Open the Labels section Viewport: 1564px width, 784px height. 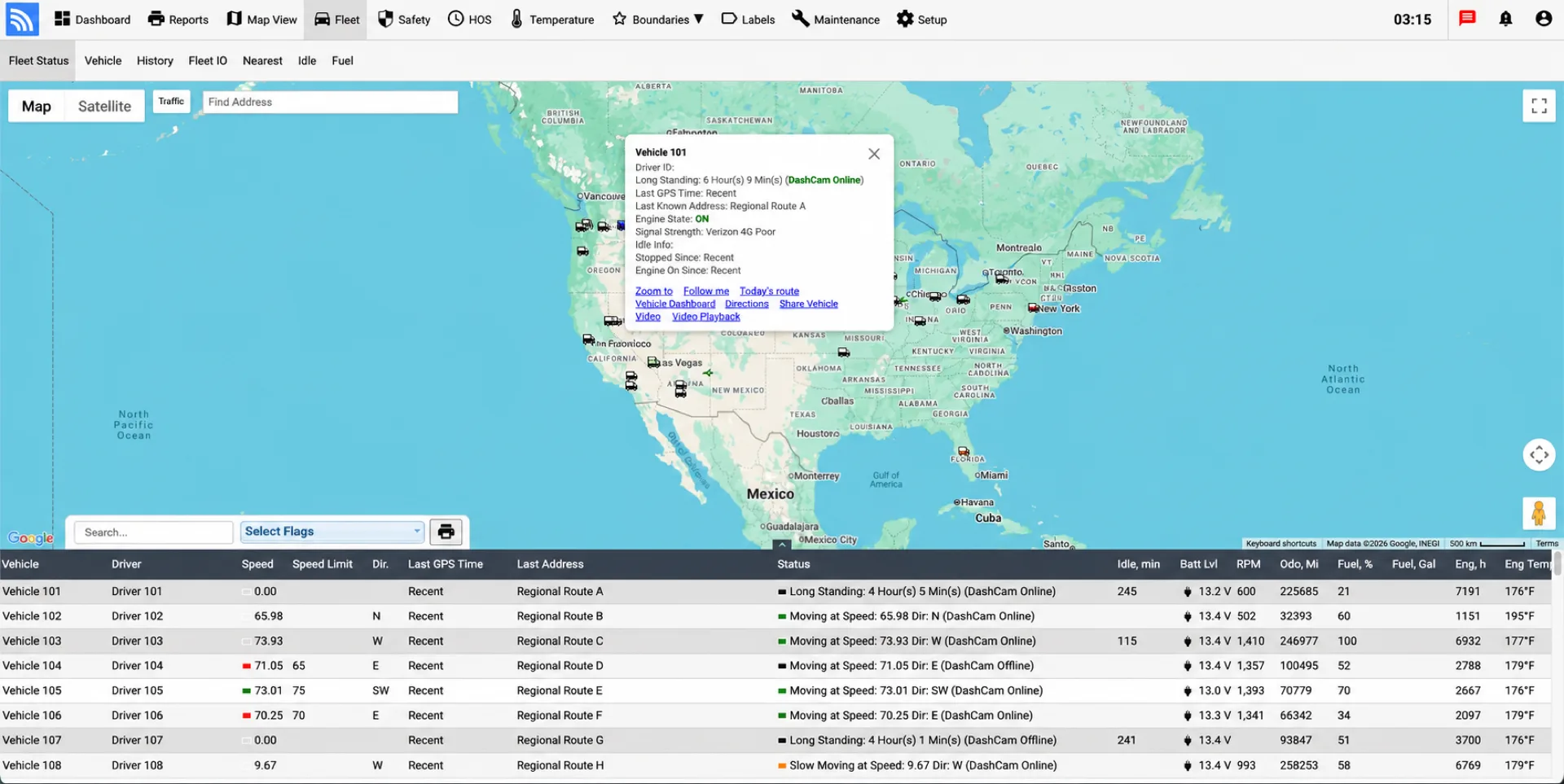pyautogui.click(x=748, y=20)
